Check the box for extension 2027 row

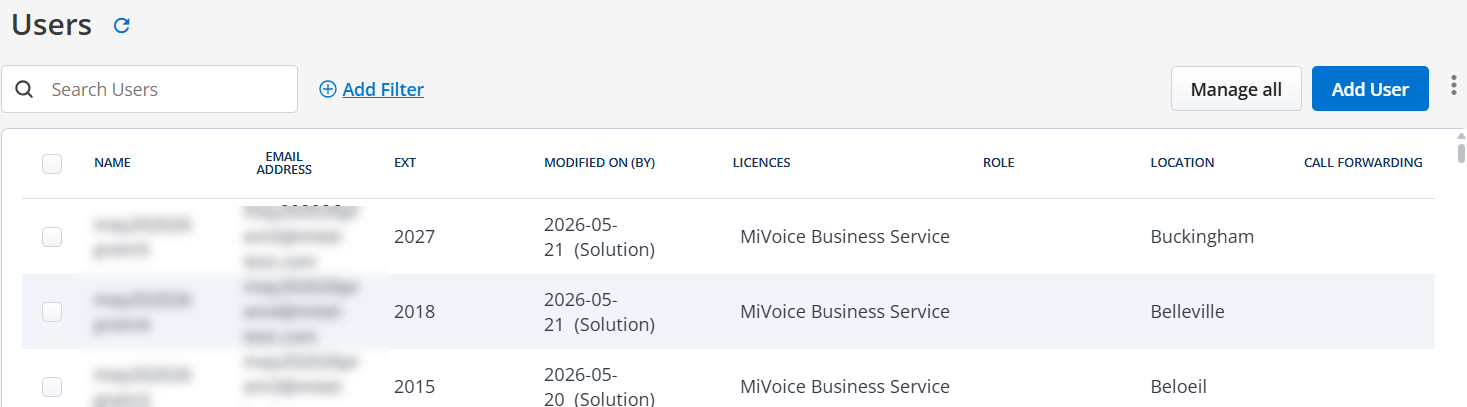point(52,237)
